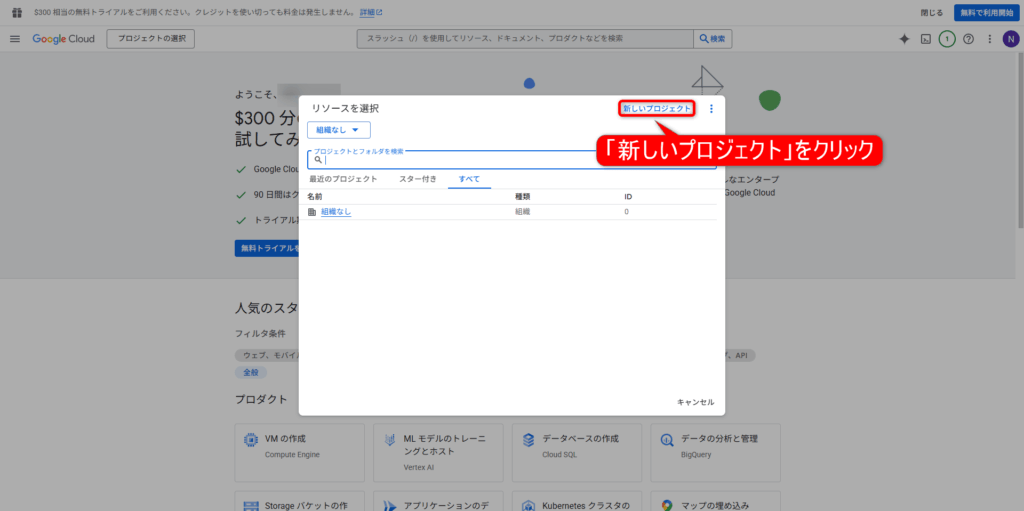Click the gift icon in trial banner
The width and height of the screenshot is (1024, 511).
16,12
